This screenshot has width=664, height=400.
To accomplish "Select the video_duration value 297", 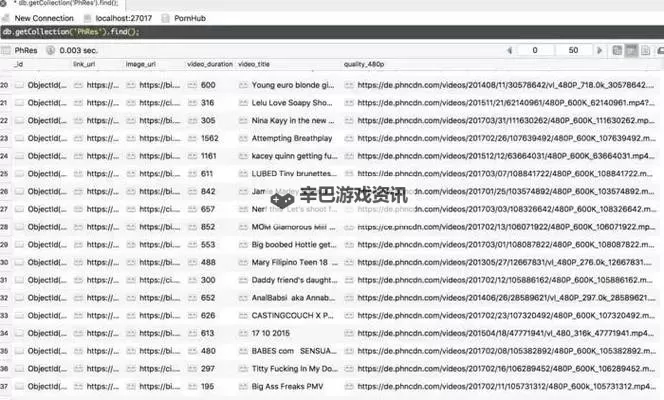I will pos(208,369).
